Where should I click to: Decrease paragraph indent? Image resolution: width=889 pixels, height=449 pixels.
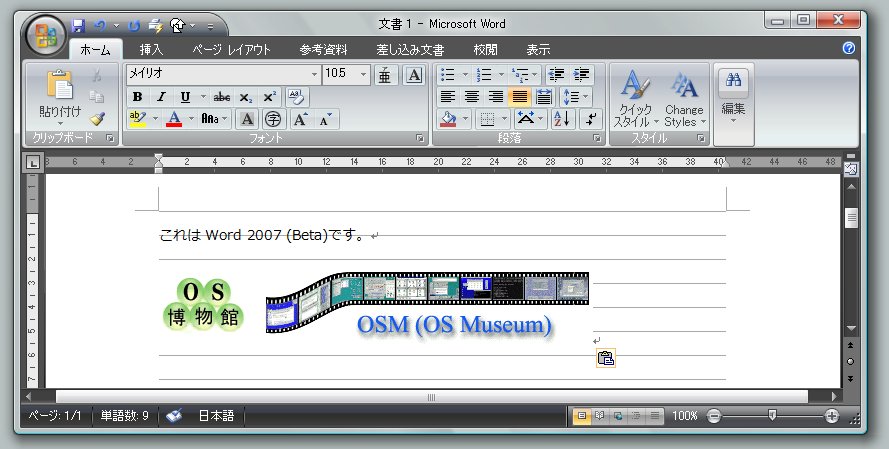557,74
